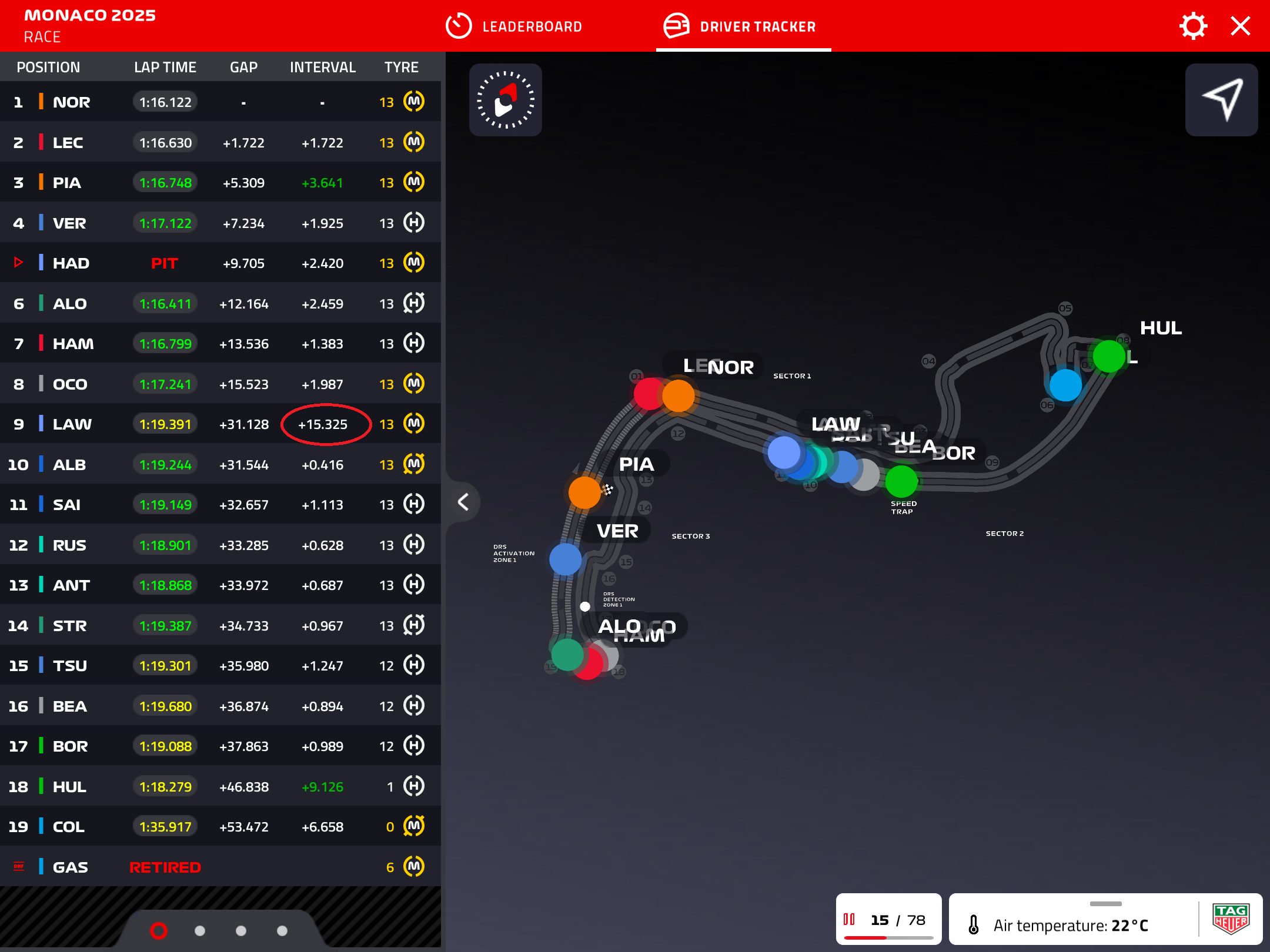Open the settings gear icon
1270x952 pixels.
1193,26
